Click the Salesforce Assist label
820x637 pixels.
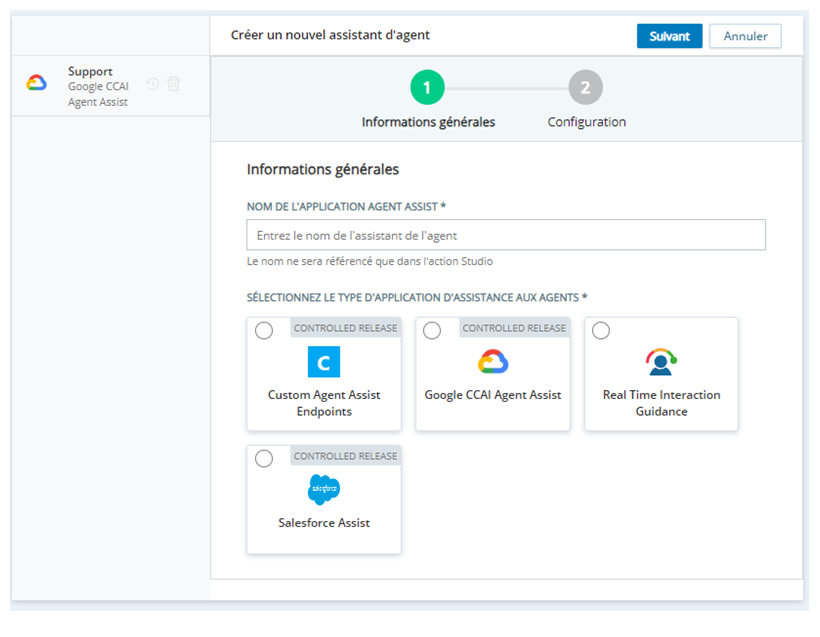point(324,523)
